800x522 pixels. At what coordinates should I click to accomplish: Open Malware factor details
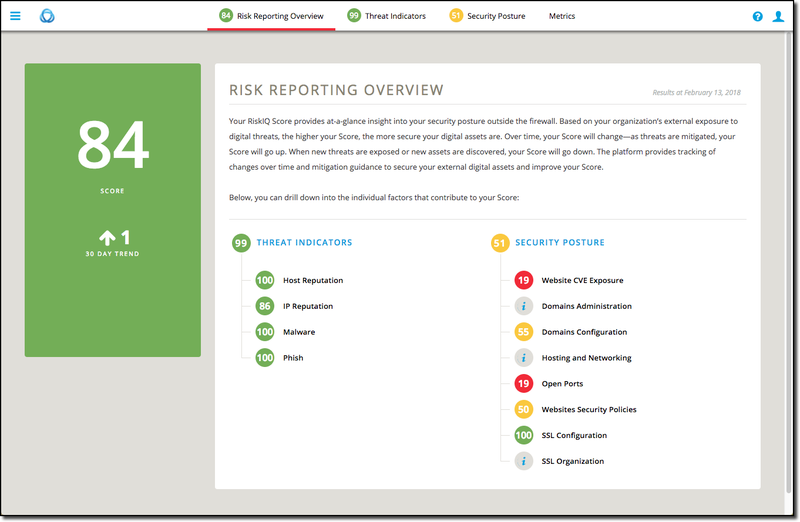299,332
